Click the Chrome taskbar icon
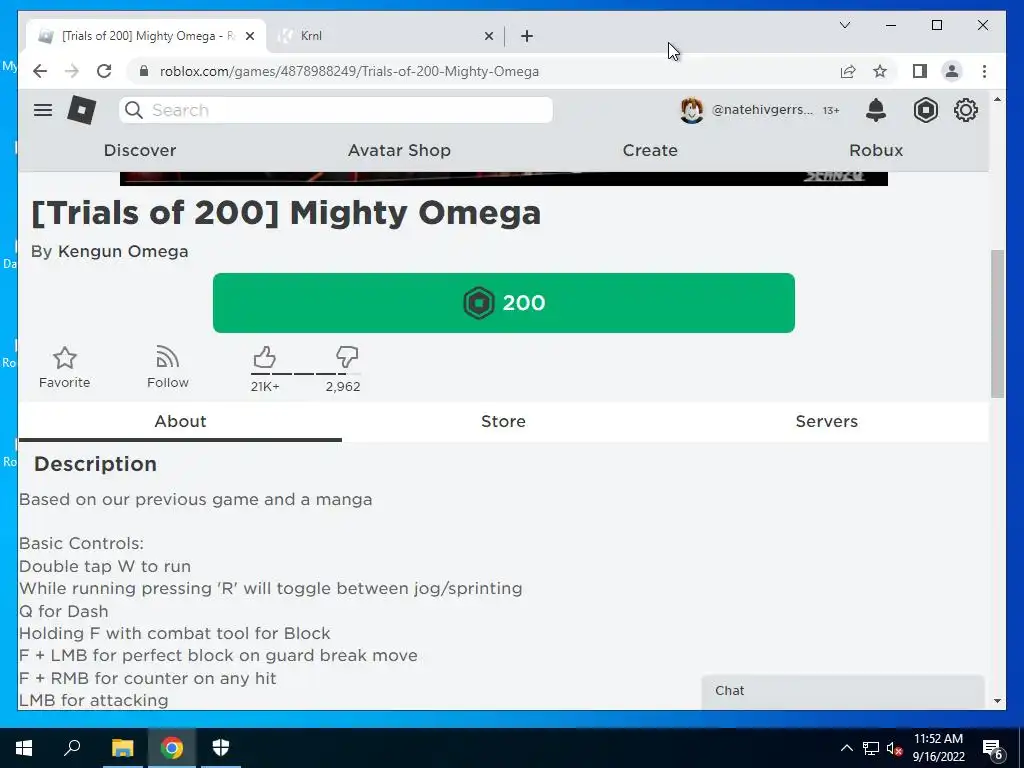The height and width of the screenshot is (768, 1024). [172, 748]
